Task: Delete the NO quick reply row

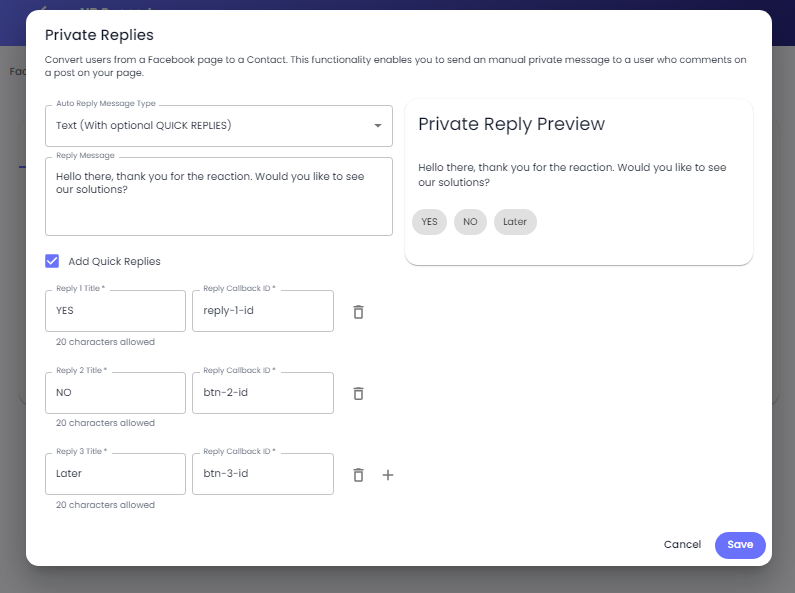Action: 358,393
